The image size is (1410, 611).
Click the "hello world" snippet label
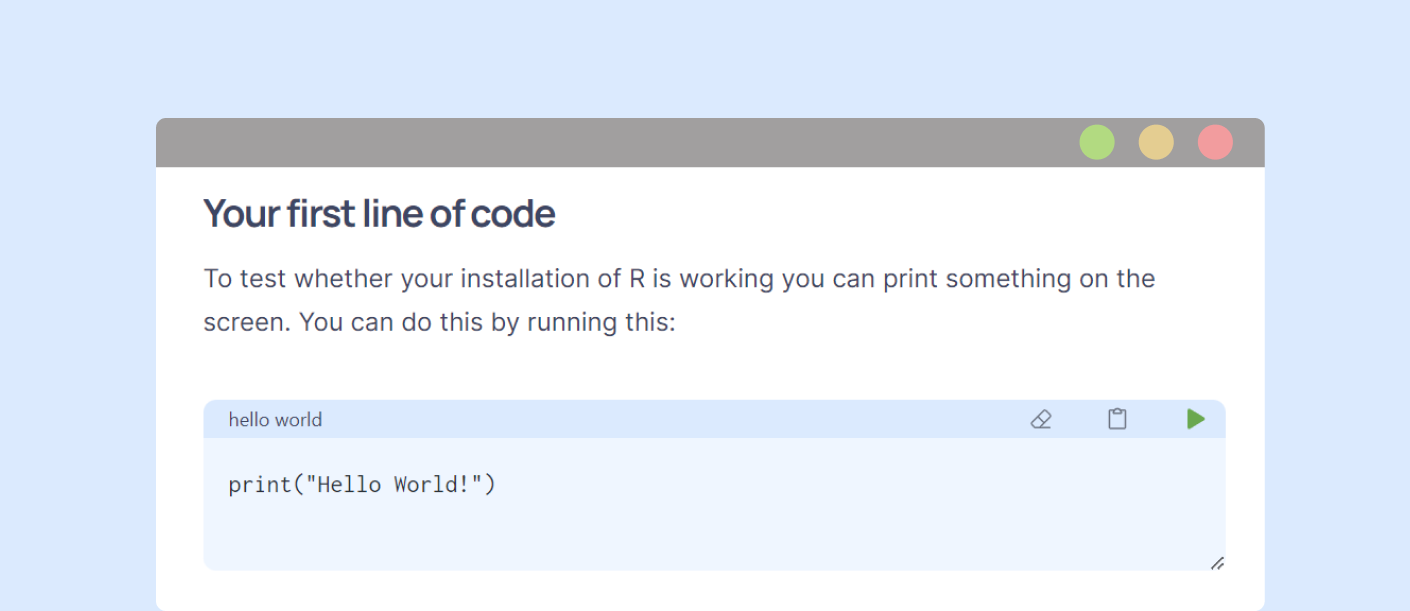coord(275,420)
